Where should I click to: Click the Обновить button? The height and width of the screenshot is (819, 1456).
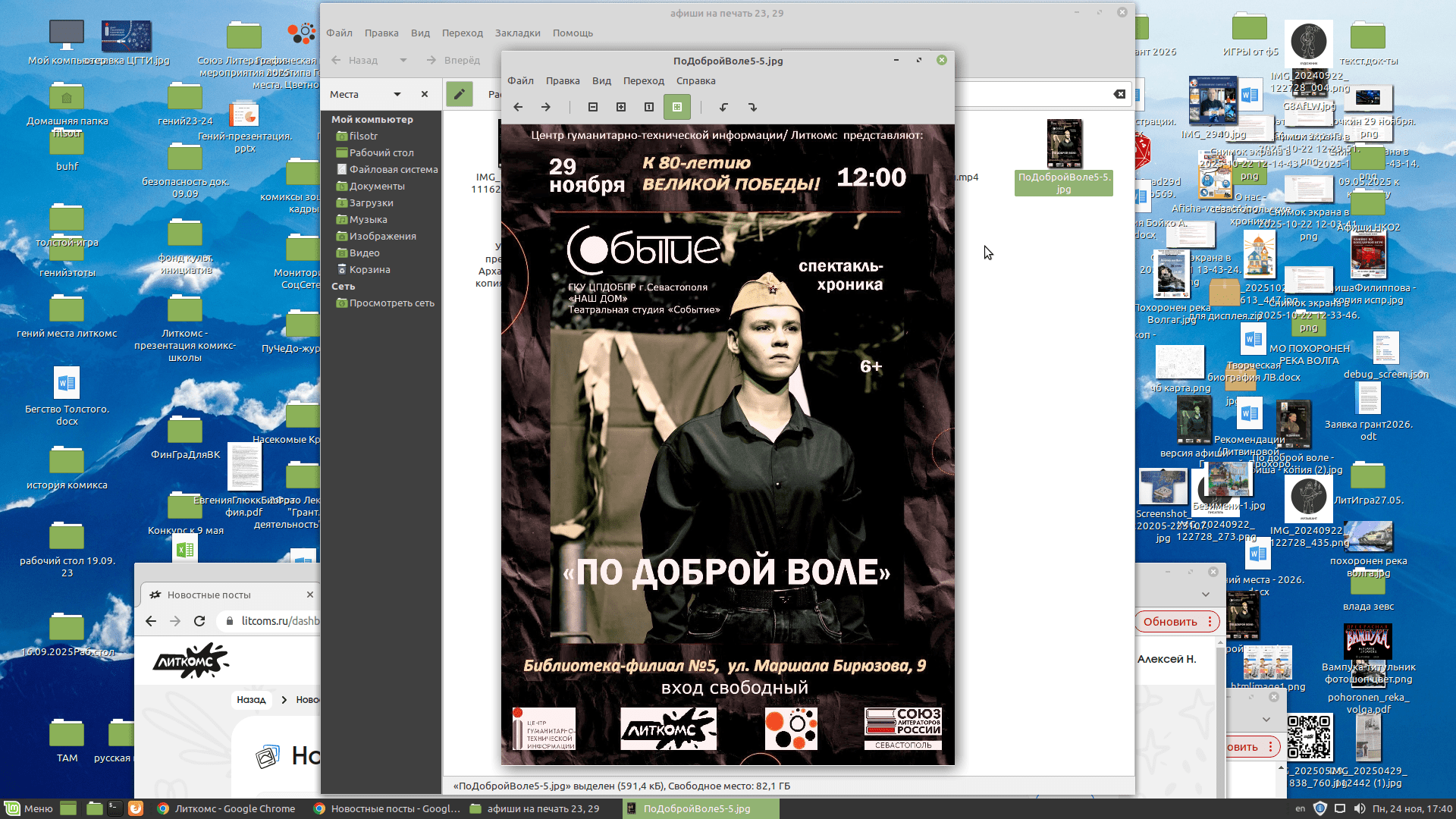pyautogui.click(x=1170, y=622)
